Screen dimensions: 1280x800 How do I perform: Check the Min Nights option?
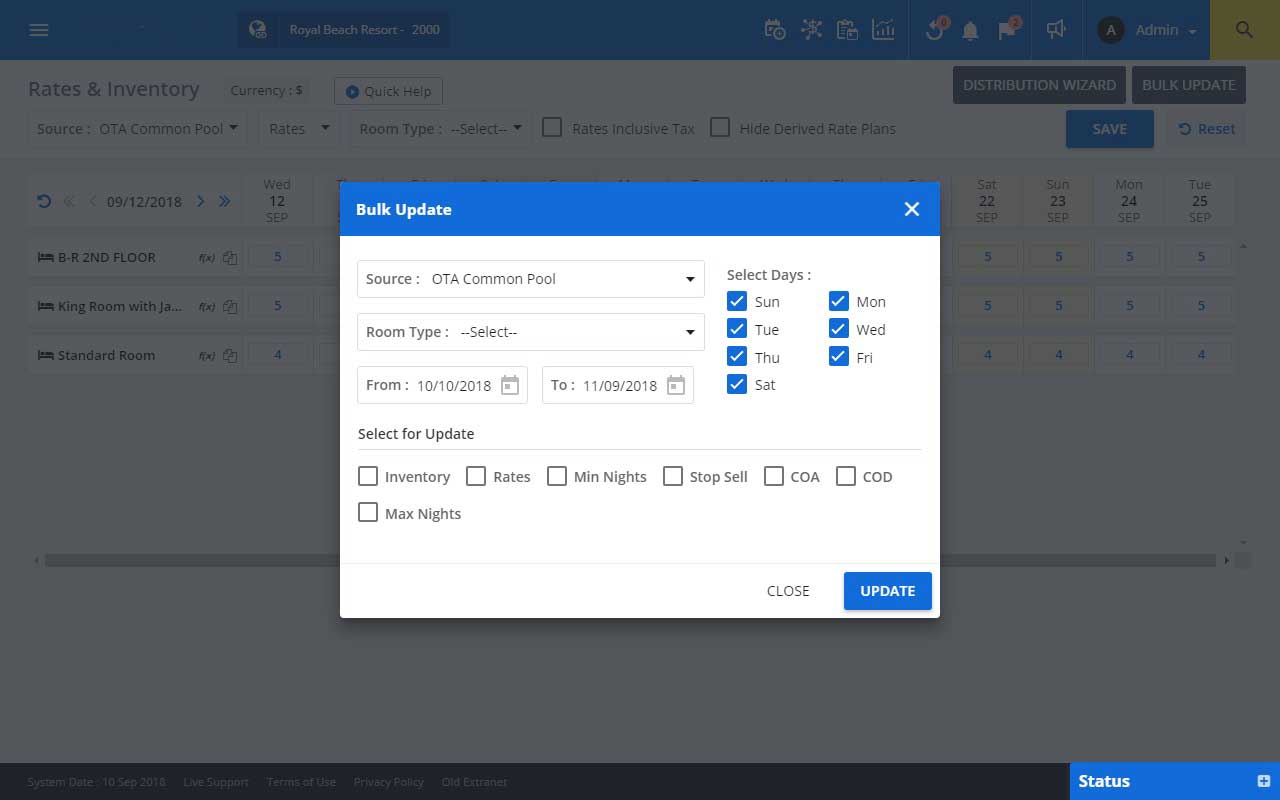click(x=557, y=476)
